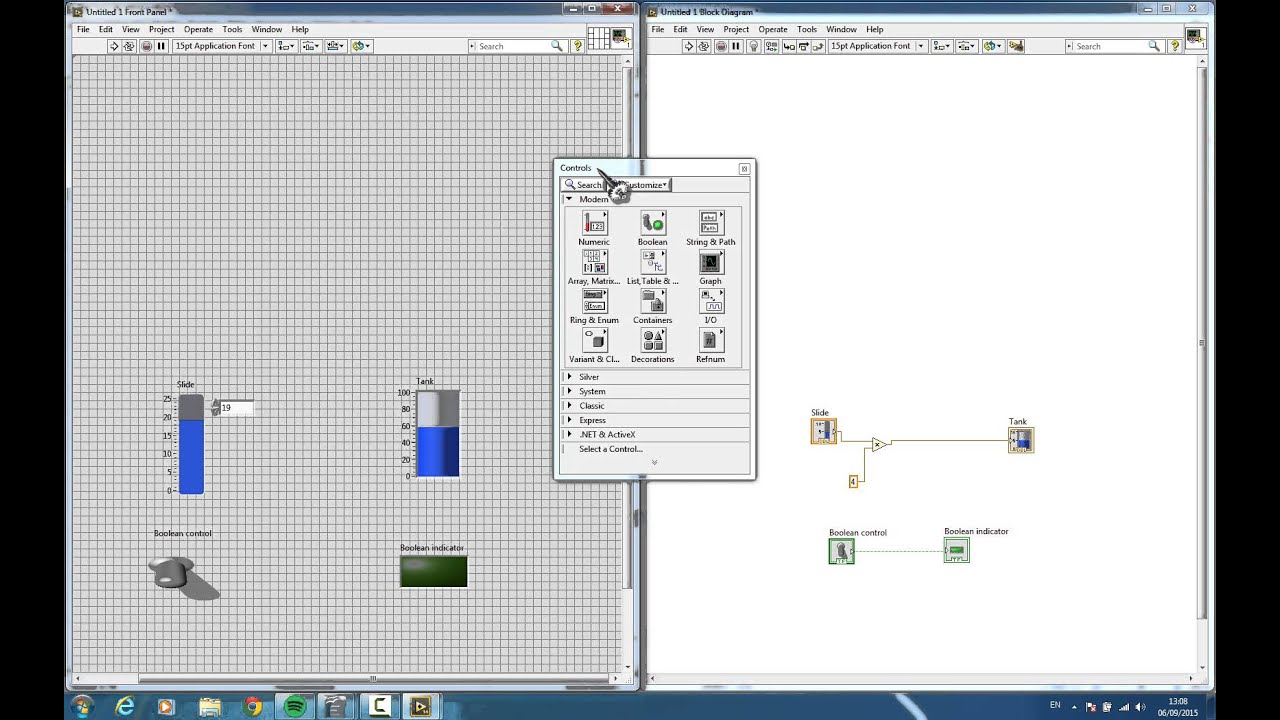Expand the Express palette category
Viewport: 1280px width, 720px height.
(569, 420)
